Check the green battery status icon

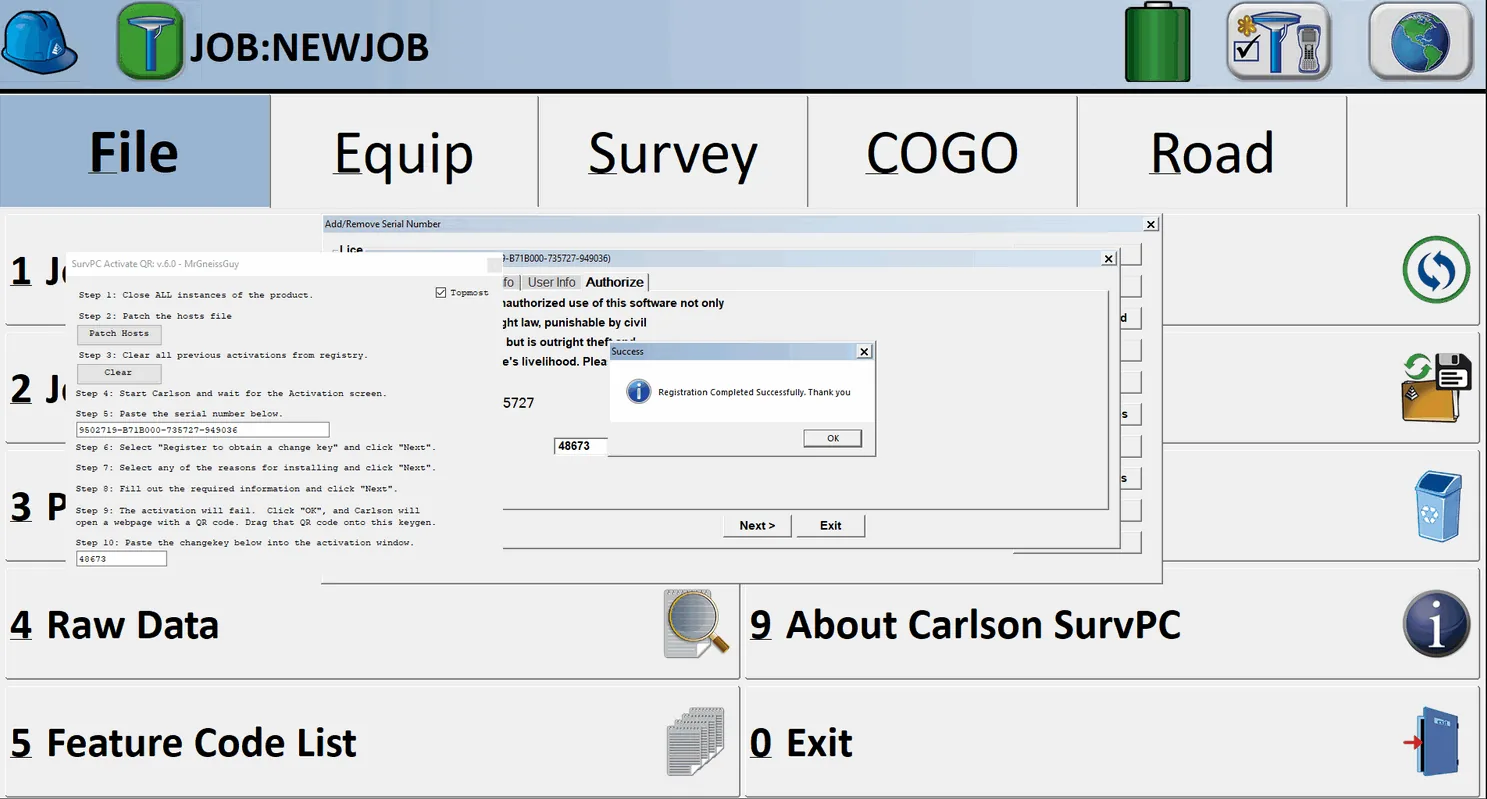pyautogui.click(x=1157, y=42)
